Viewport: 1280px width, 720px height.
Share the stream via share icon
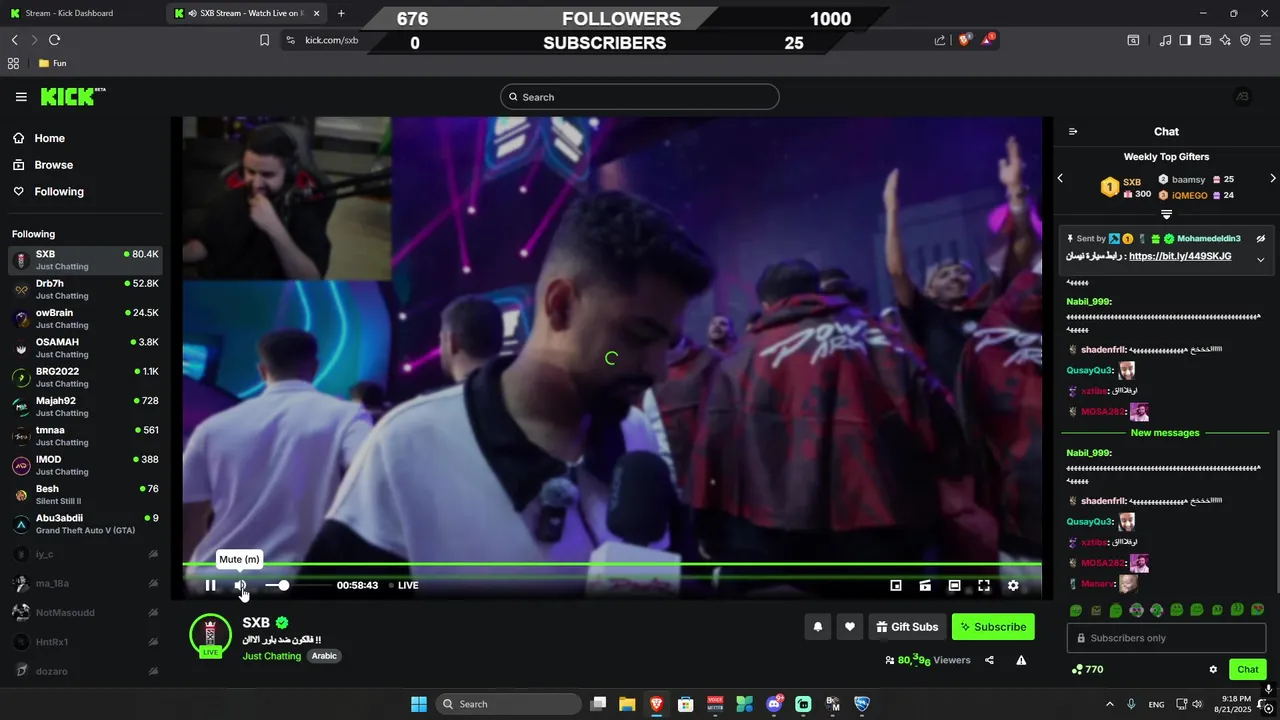(x=989, y=660)
